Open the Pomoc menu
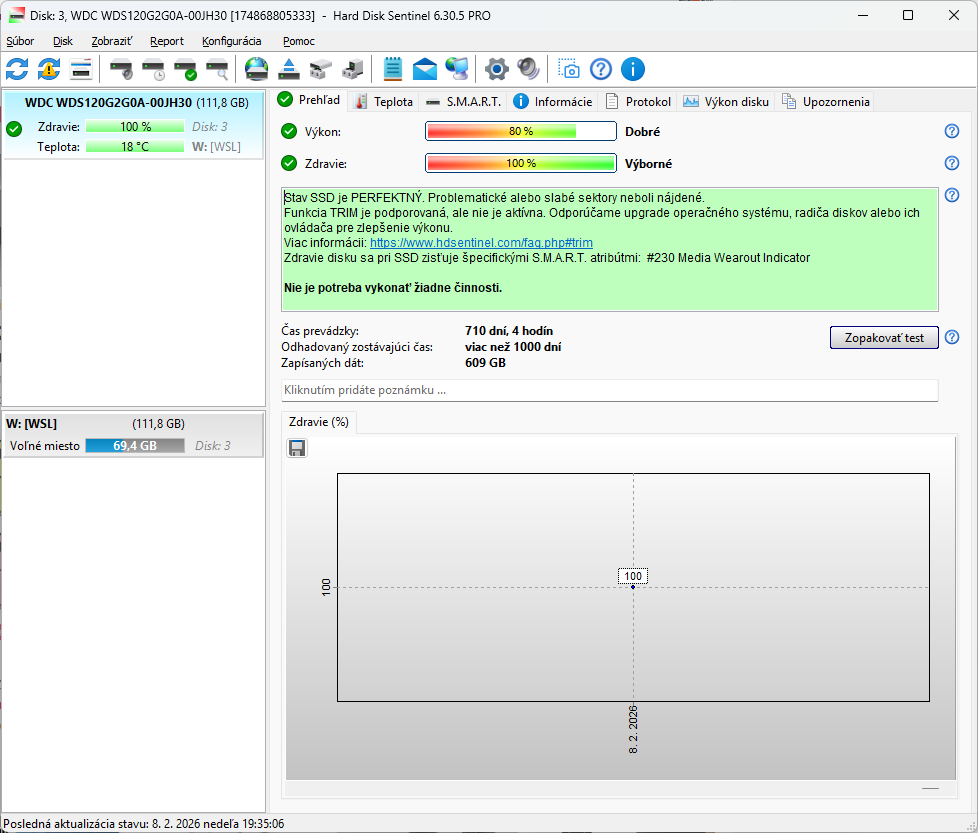Image resolution: width=978 pixels, height=833 pixels. (299, 41)
